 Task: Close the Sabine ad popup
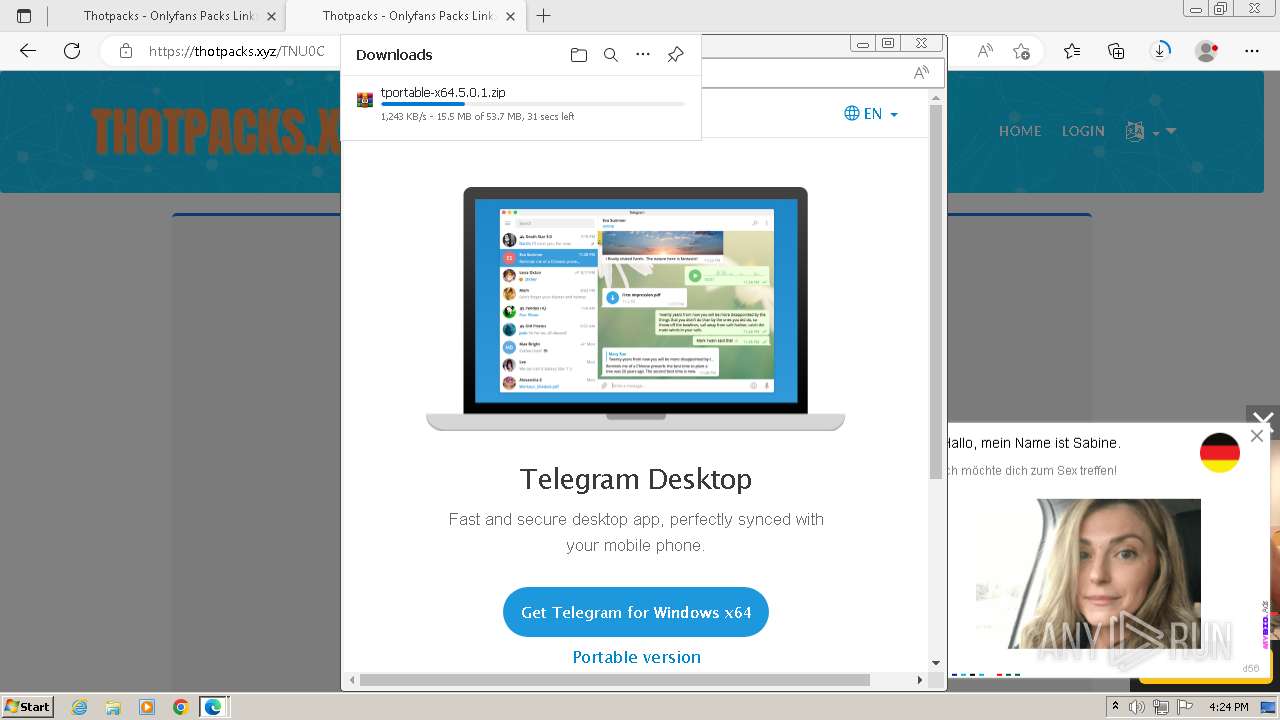pos(1257,436)
